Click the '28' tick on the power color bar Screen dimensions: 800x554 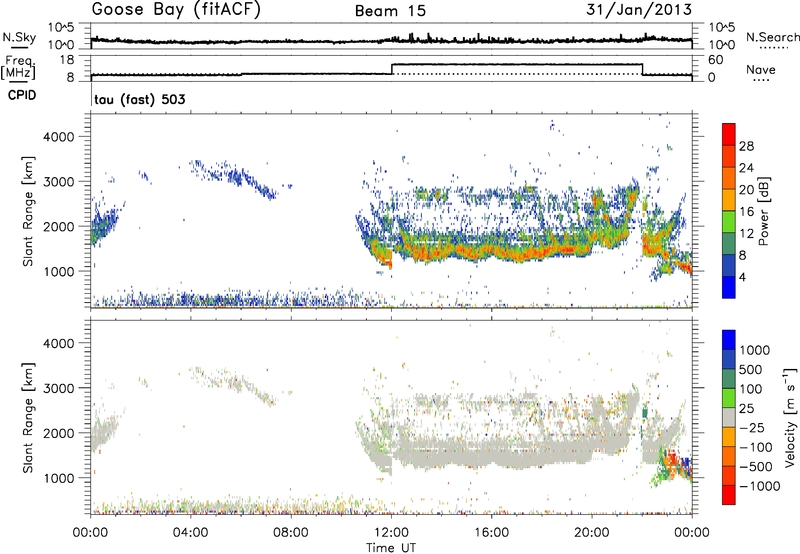(746, 146)
